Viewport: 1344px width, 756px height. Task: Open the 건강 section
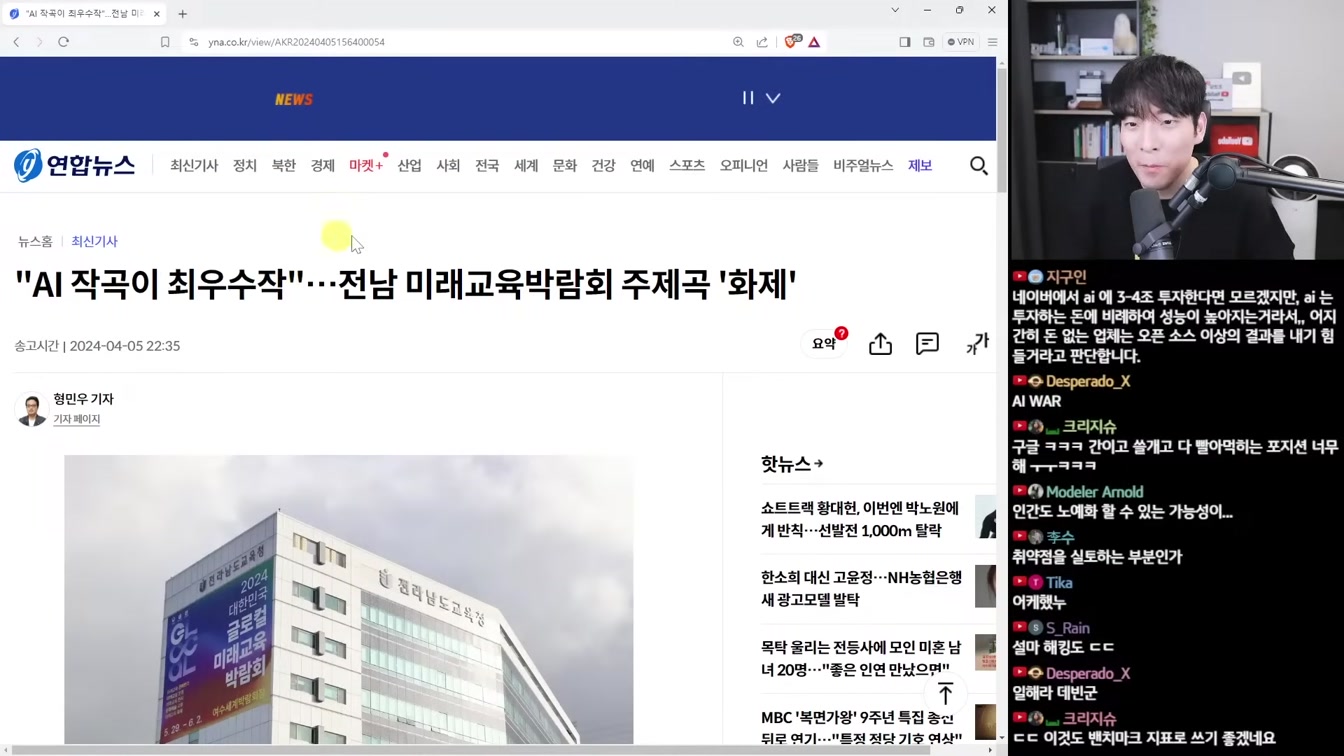click(604, 165)
